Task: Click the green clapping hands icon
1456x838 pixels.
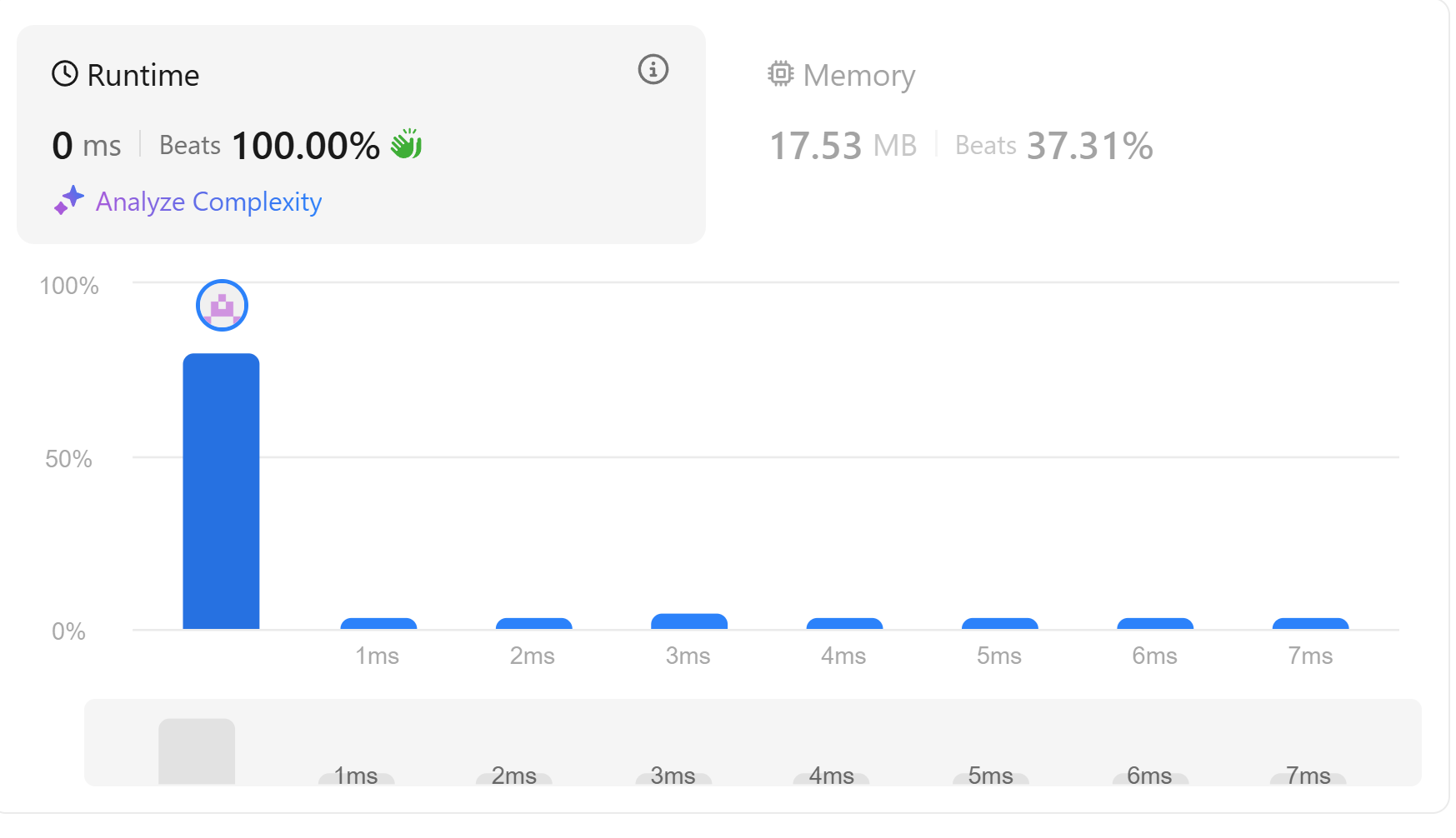Action: [407, 144]
